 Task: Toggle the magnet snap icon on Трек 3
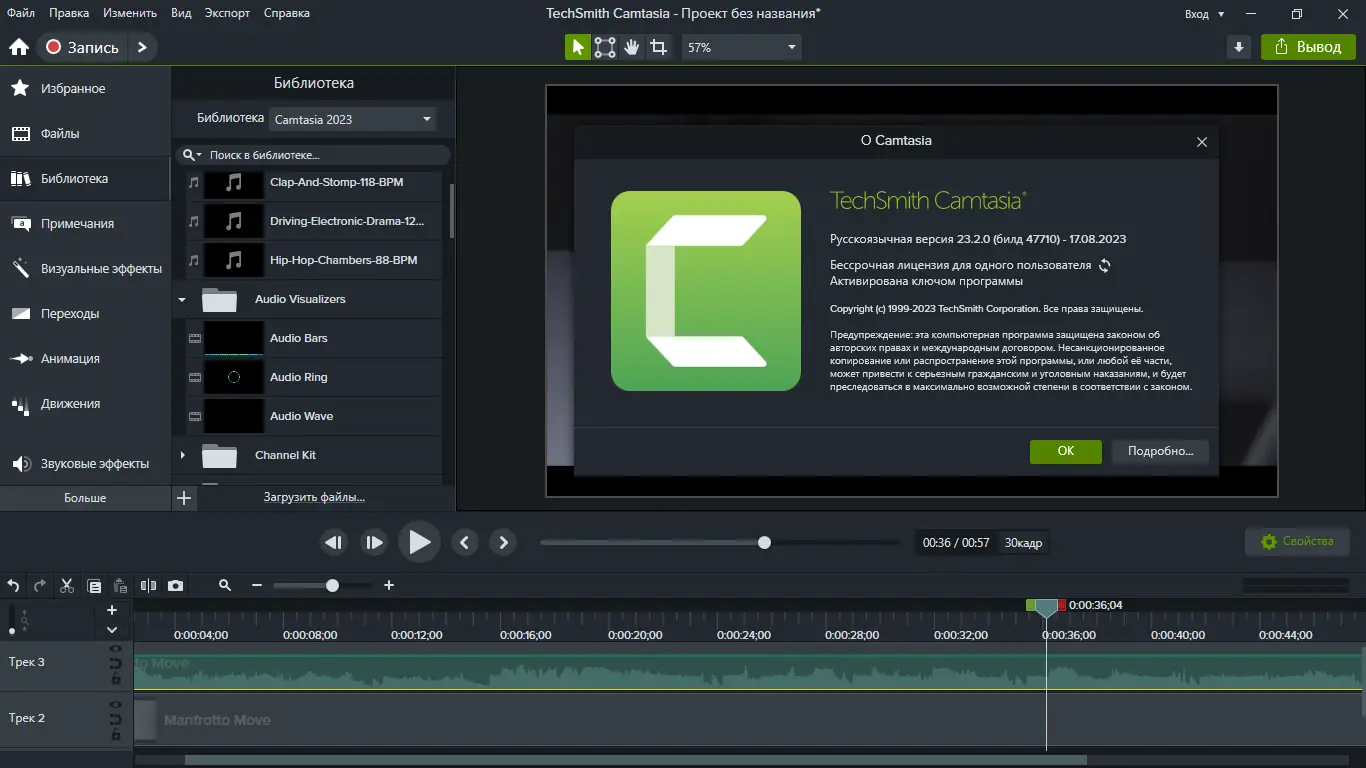[115, 664]
